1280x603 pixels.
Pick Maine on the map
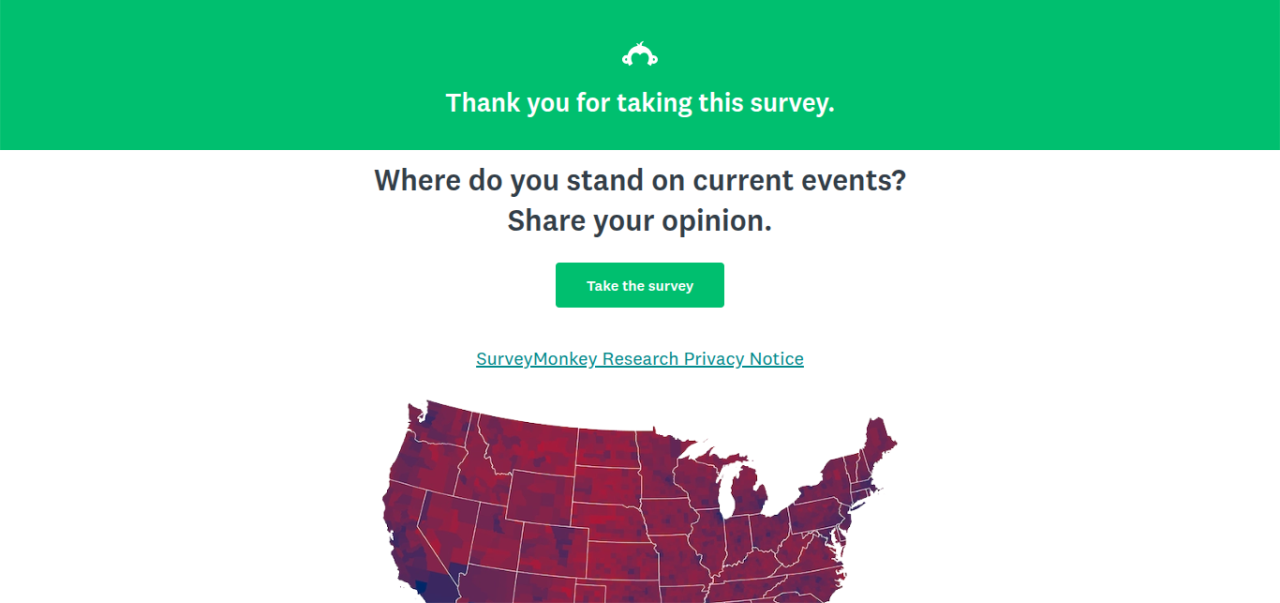pos(878,440)
